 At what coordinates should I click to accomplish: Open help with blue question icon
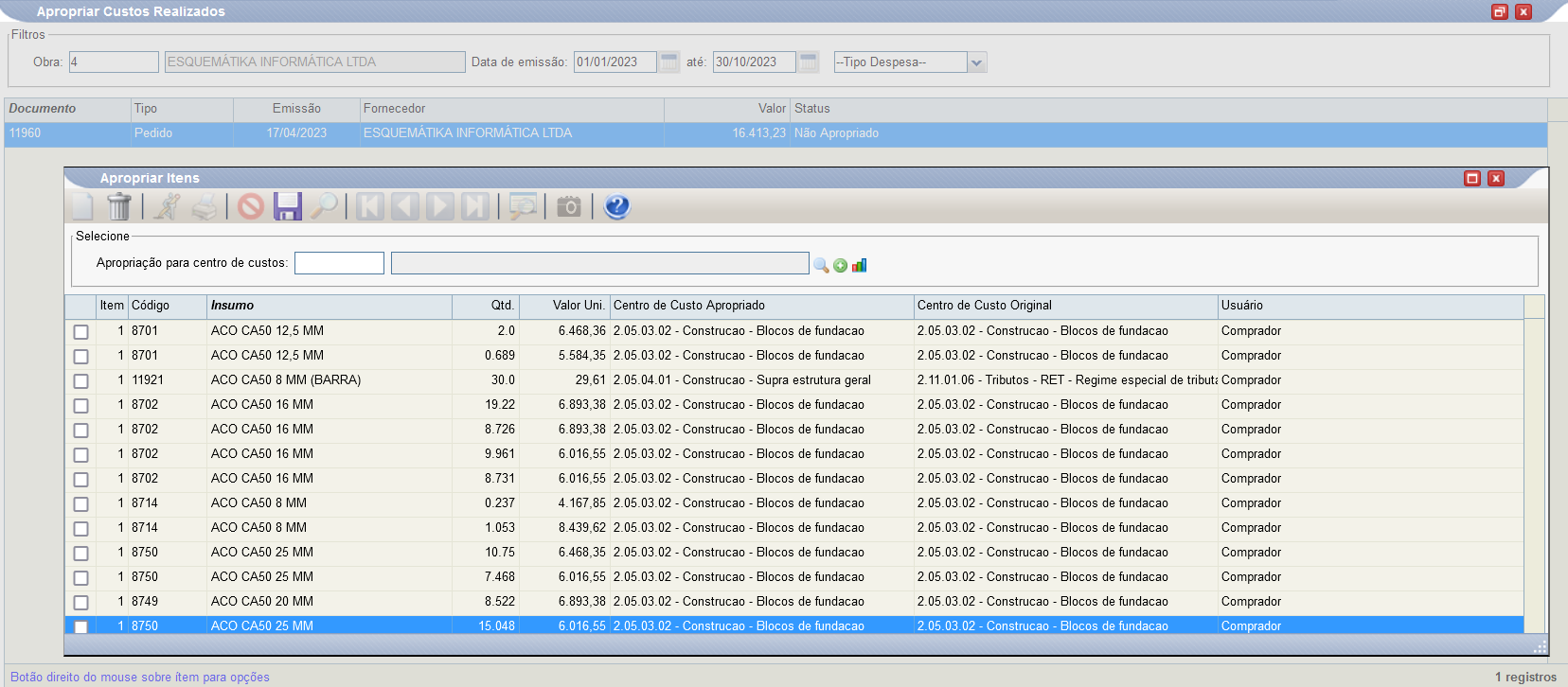tap(616, 206)
